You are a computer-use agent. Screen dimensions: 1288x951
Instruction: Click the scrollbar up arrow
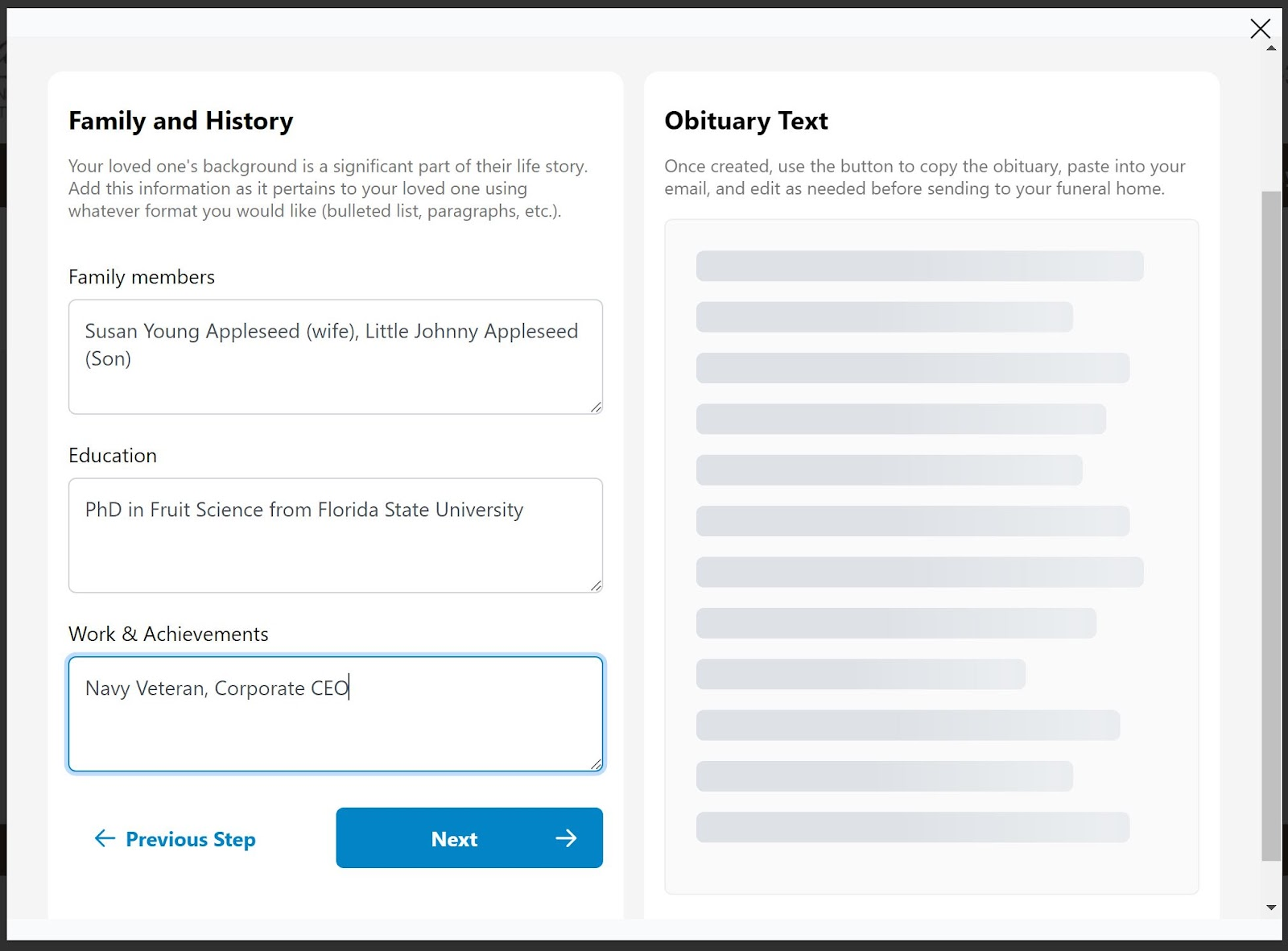(x=1271, y=48)
